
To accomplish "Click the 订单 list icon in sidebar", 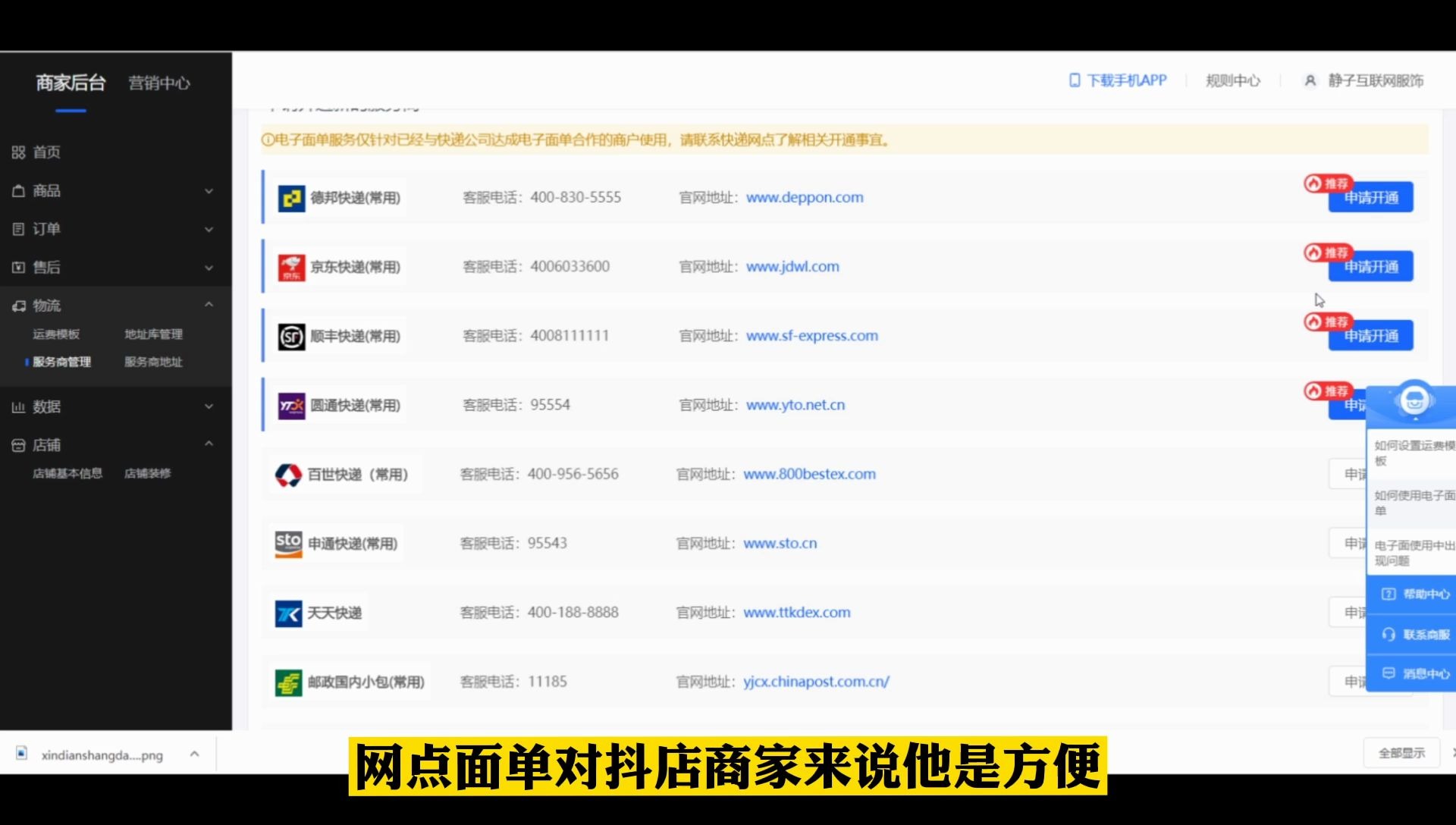I will (x=19, y=229).
